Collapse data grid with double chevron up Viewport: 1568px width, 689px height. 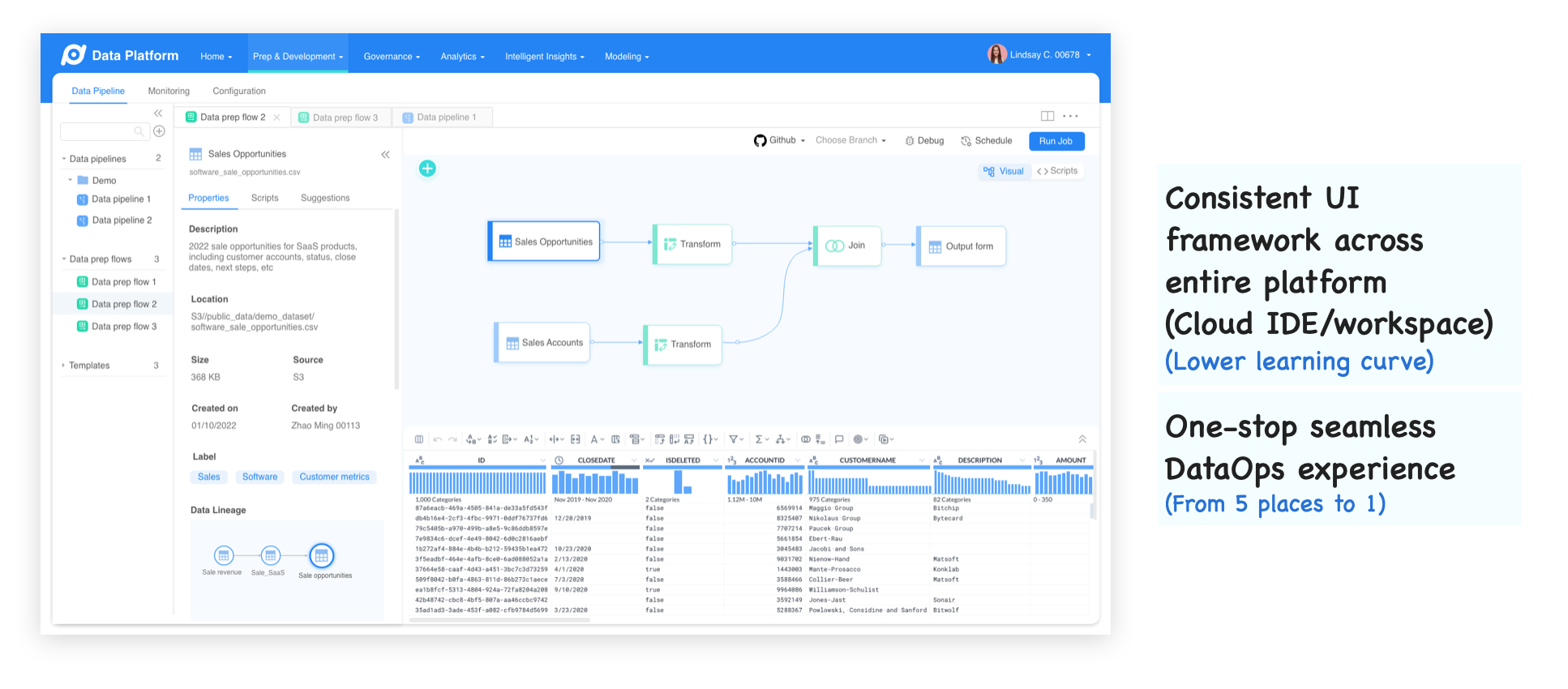tap(1082, 439)
